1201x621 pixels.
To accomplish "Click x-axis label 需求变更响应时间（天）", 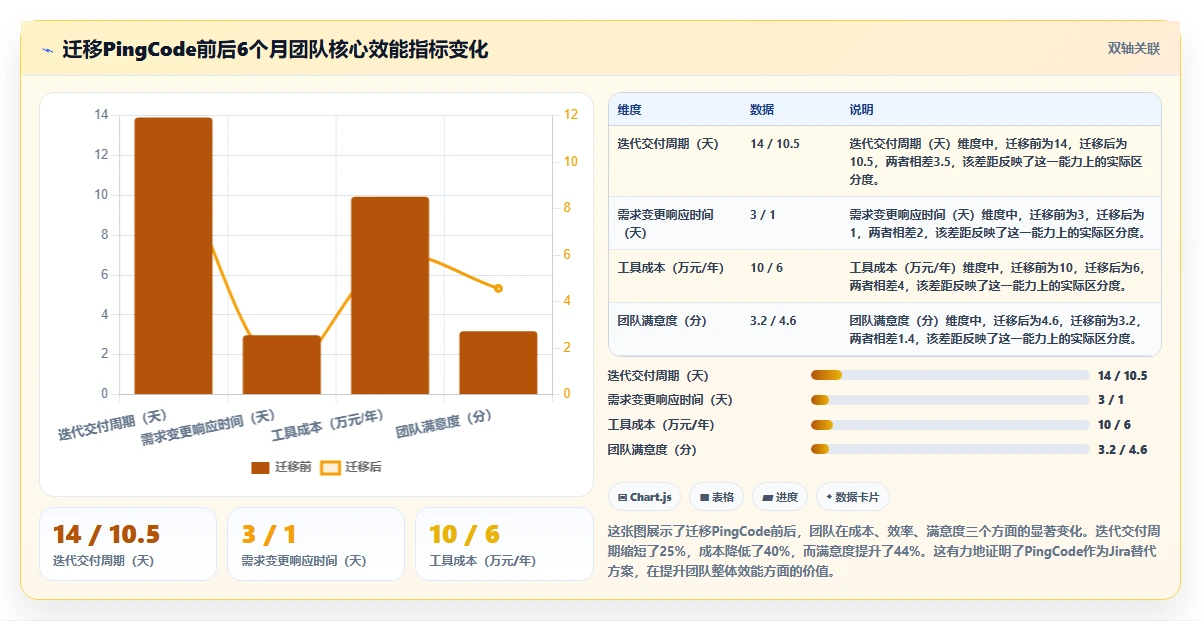I will click(208, 427).
